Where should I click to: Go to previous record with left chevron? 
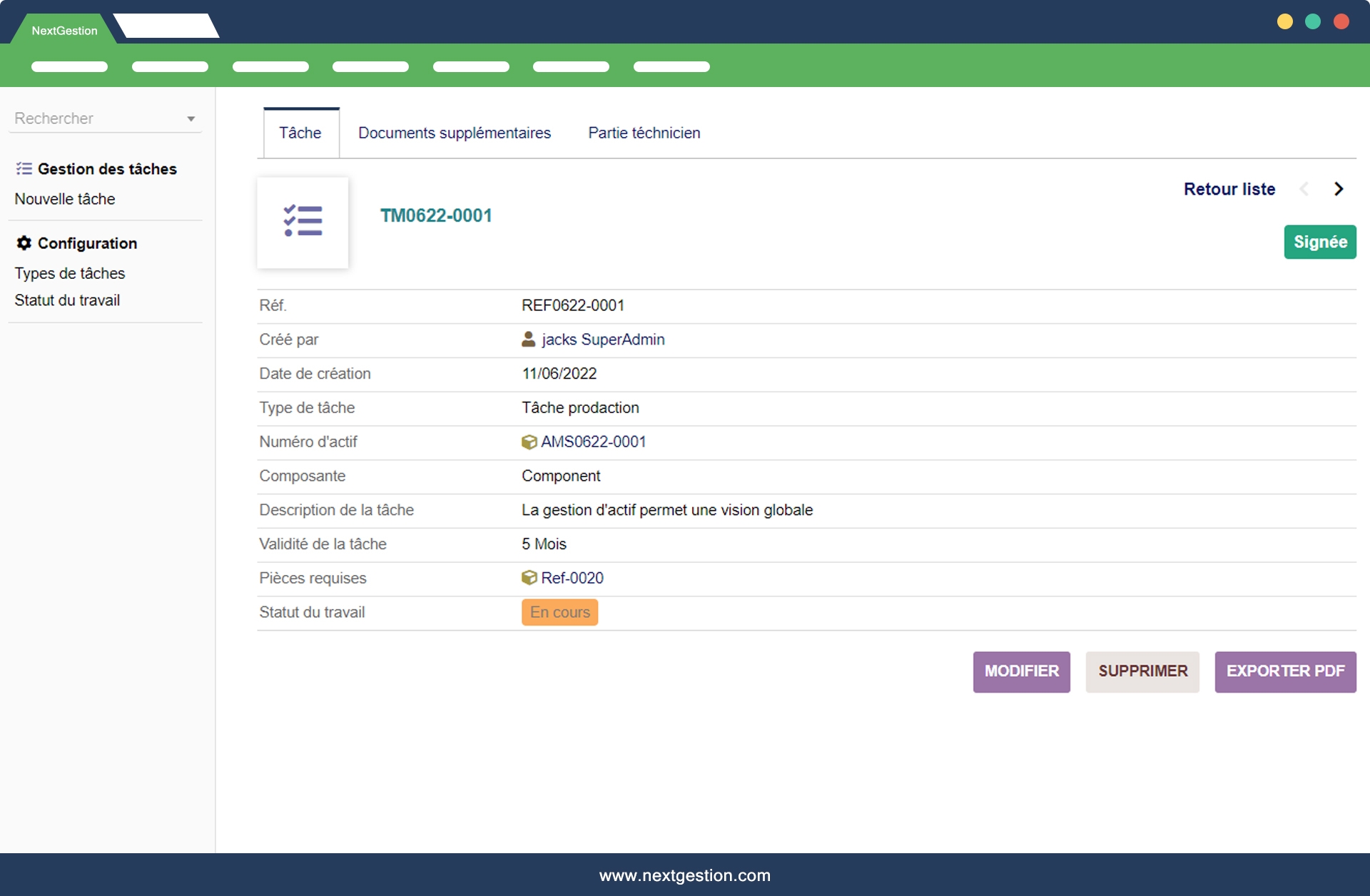[1304, 189]
